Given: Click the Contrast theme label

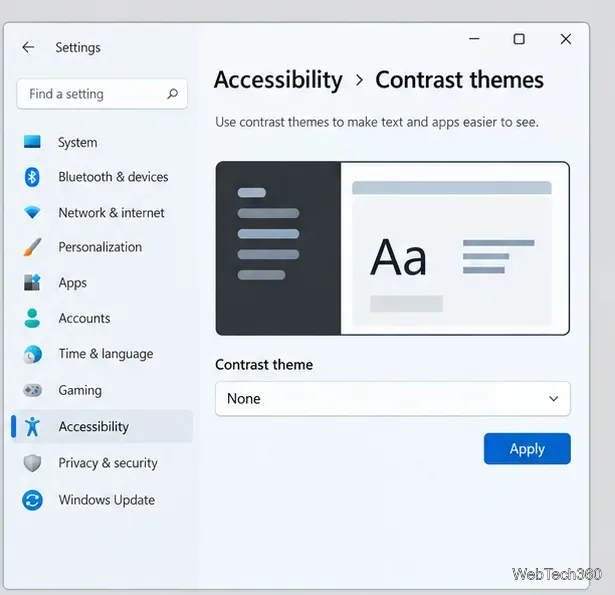Looking at the screenshot, I should tap(264, 365).
